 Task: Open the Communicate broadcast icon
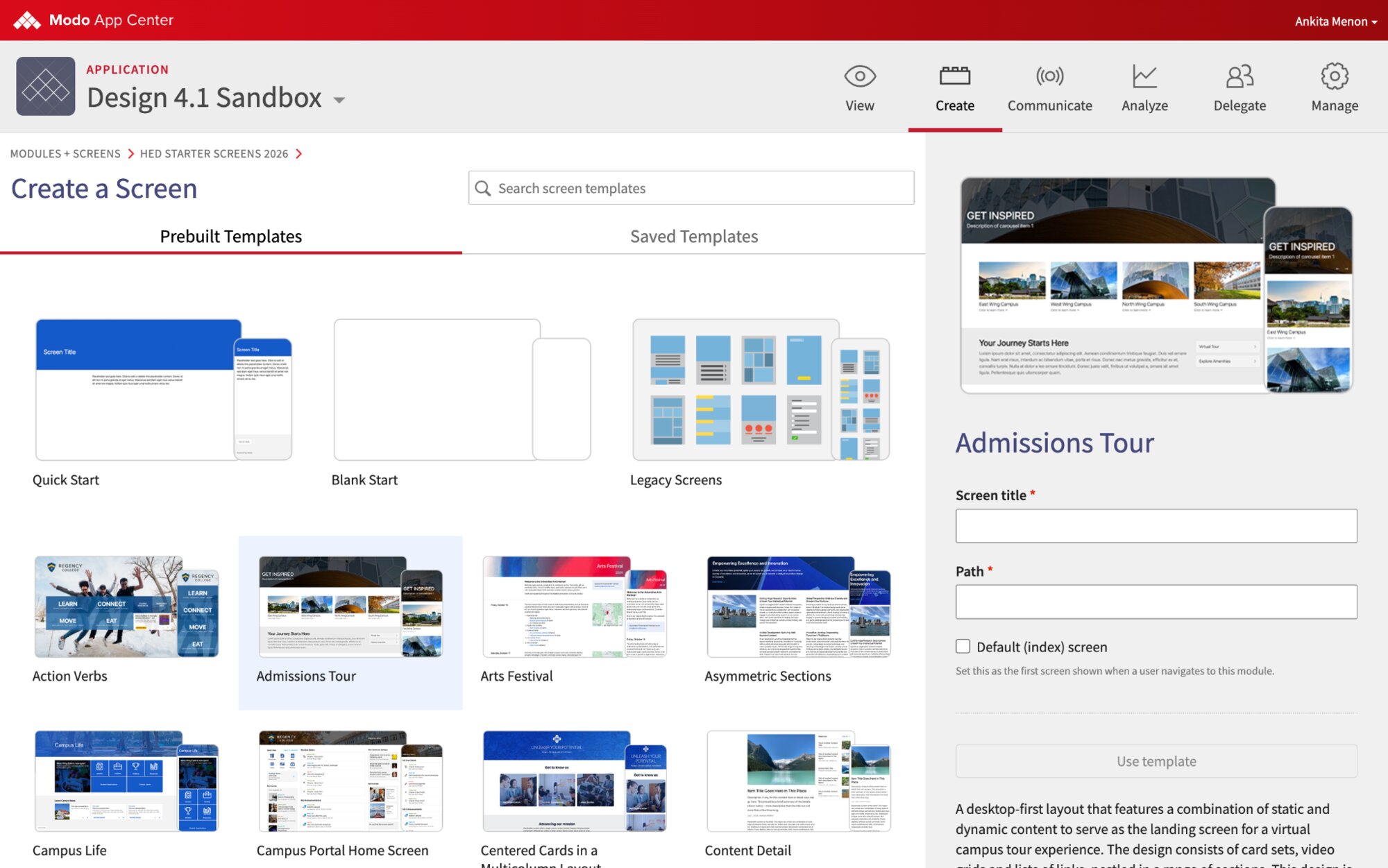(1049, 76)
